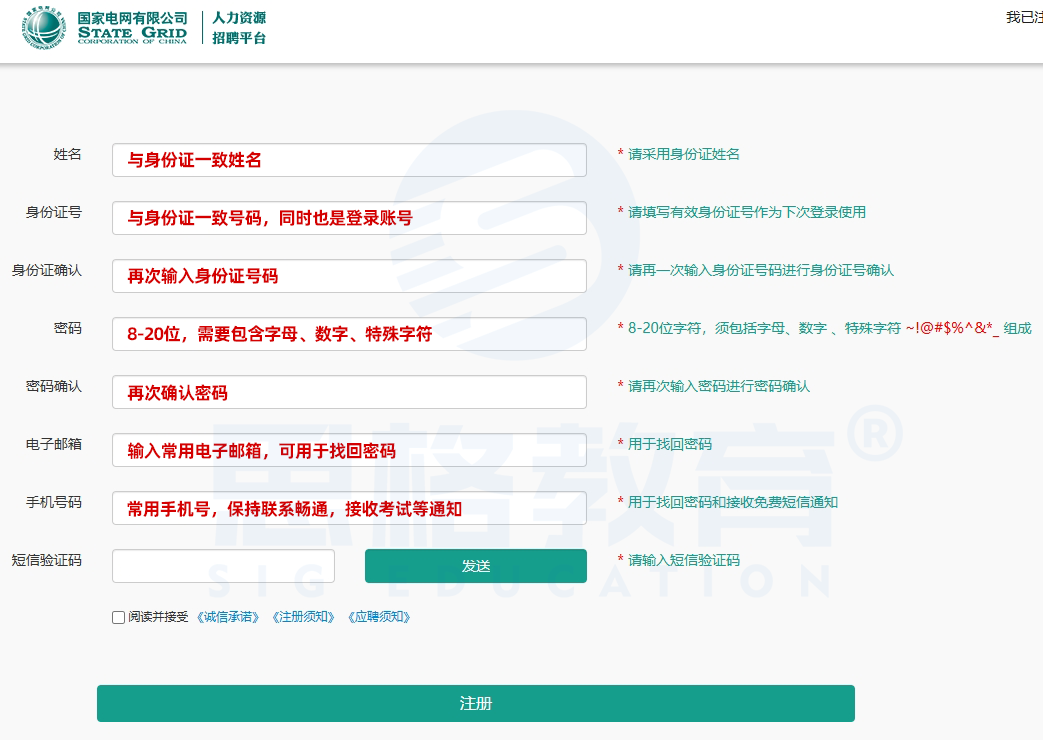Focus the 身份证号 ID number field
1043x740 pixels.
coord(349,218)
